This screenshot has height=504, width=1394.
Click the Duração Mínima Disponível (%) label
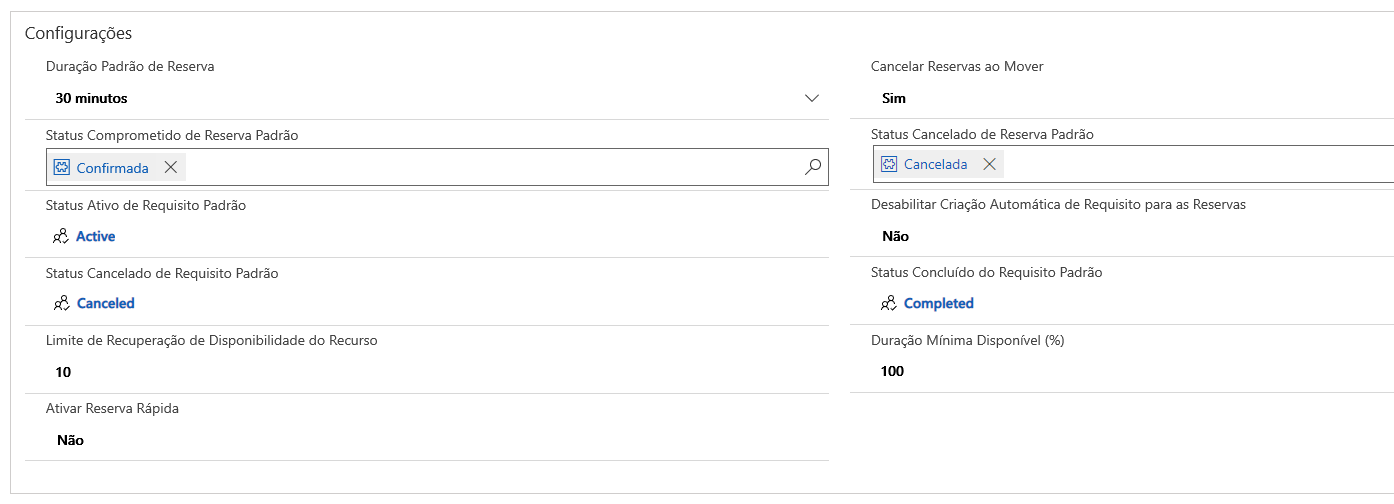(x=968, y=340)
